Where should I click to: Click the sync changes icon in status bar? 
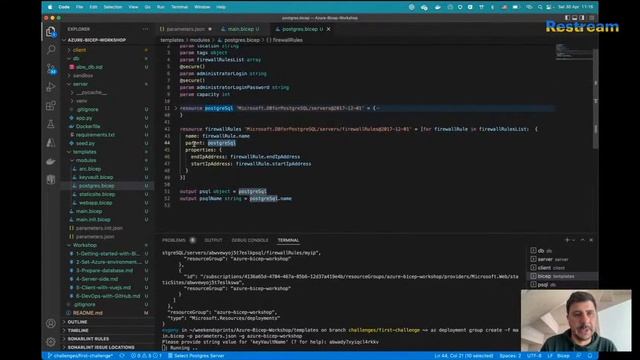click(x=122, y=356)
